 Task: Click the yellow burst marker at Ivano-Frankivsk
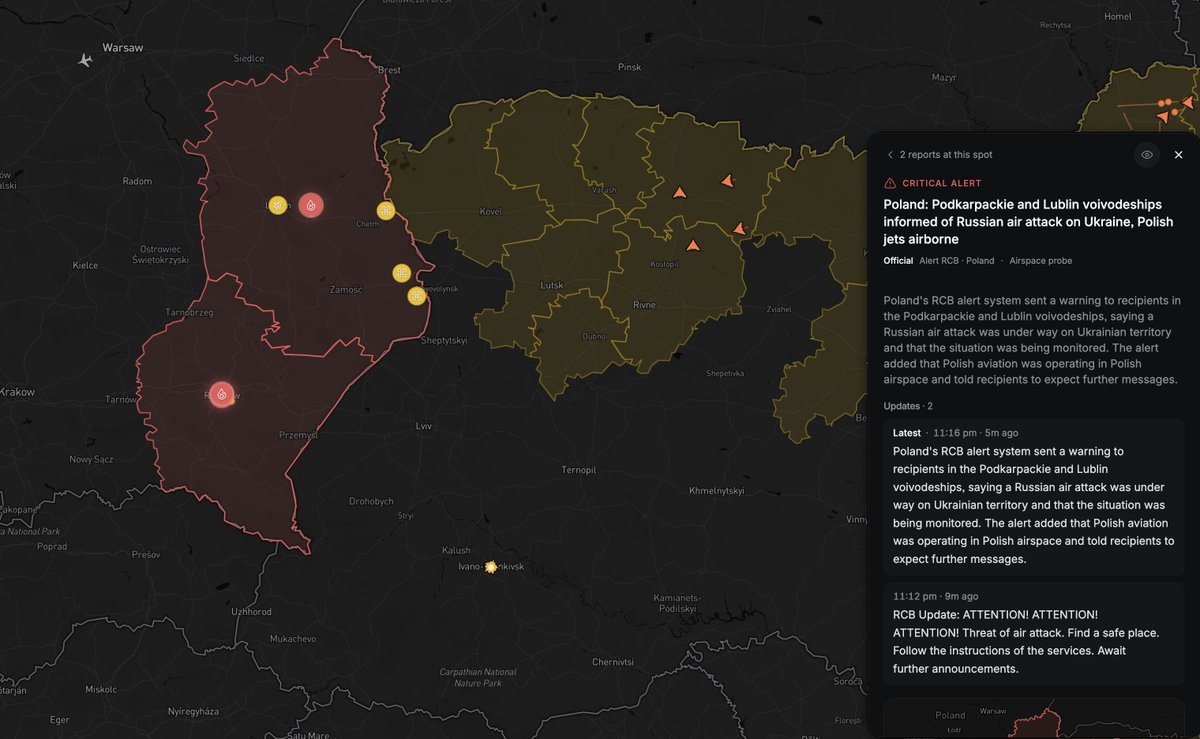tap(490, 567)
